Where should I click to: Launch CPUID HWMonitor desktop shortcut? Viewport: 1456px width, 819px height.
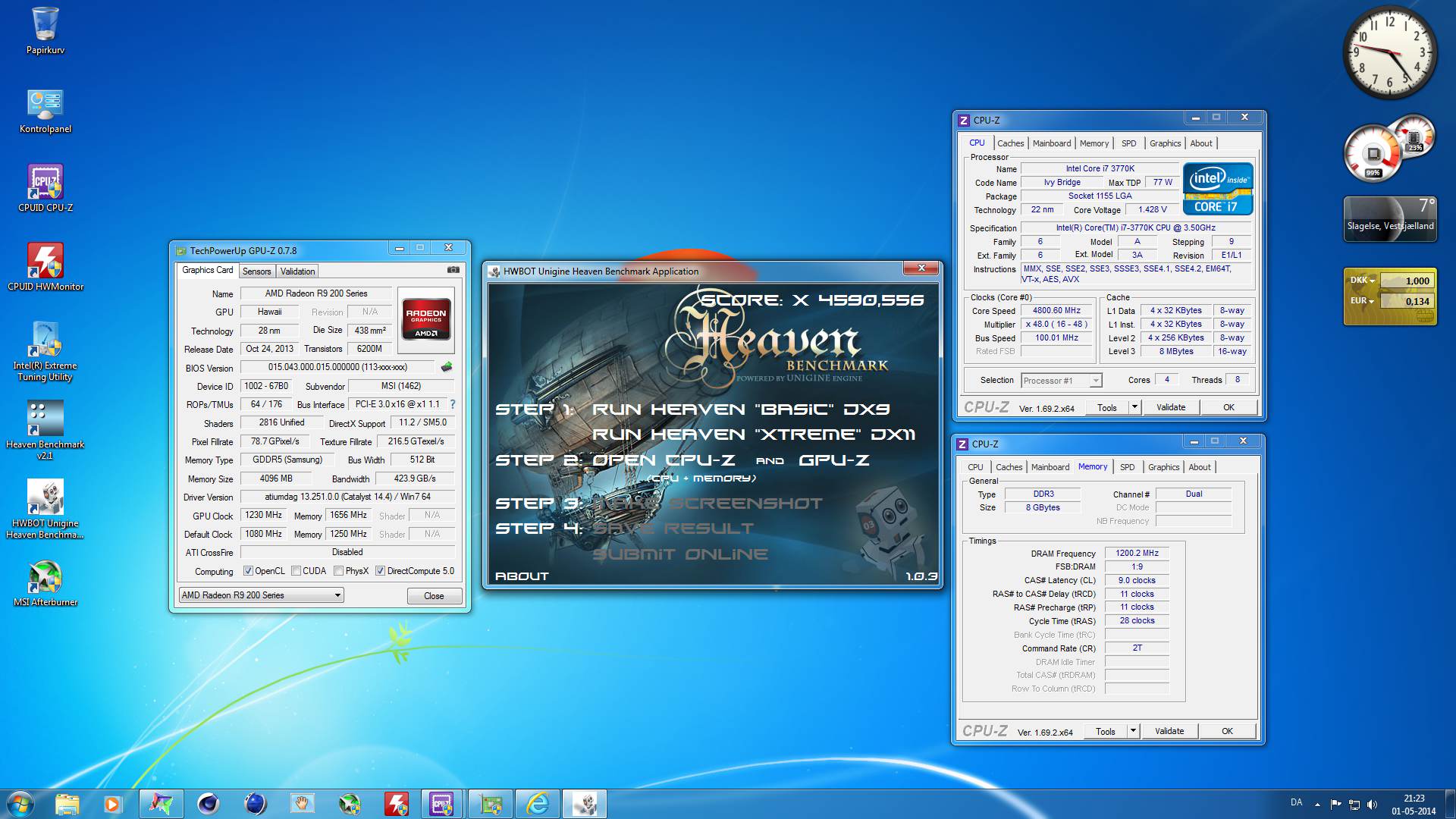point(45,267)
